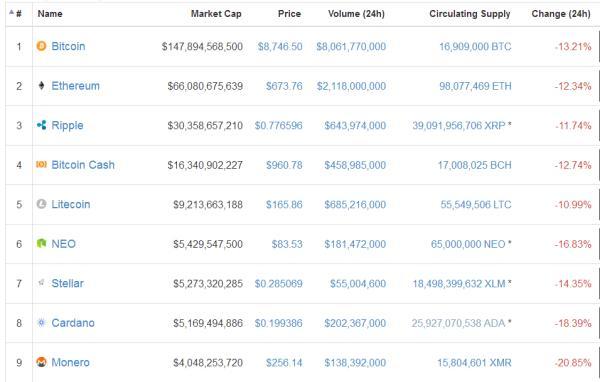Sort by the Market Cap header
The width and height of the screenshot is (600, 382).
216,14
